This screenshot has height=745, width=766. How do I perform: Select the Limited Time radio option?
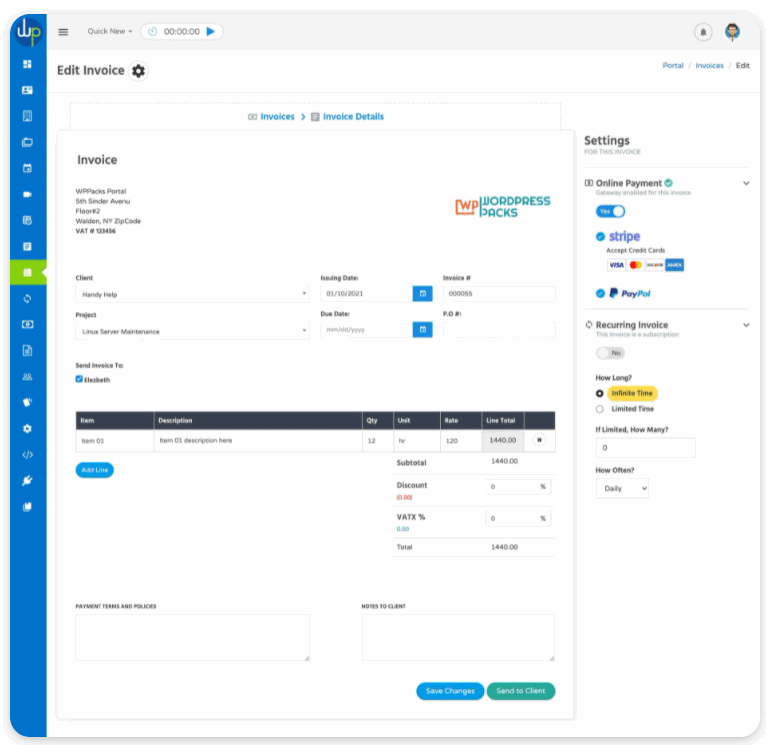click(599, 409)
